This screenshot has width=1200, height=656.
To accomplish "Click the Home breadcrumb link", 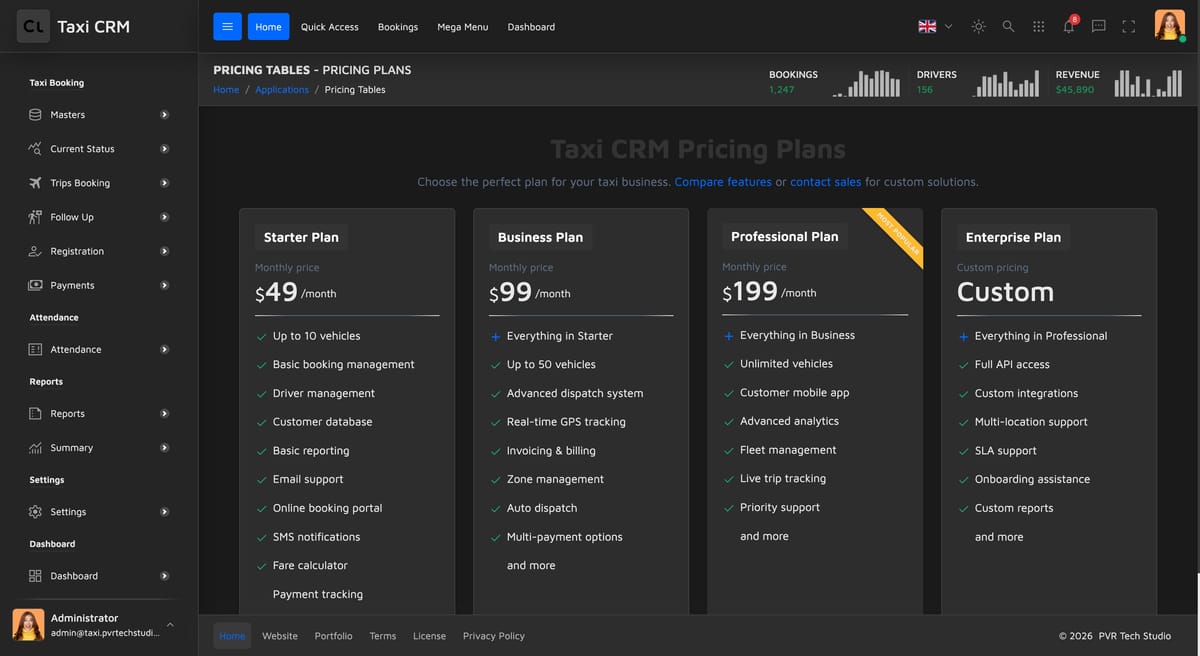I will click(x=226, y=90).
